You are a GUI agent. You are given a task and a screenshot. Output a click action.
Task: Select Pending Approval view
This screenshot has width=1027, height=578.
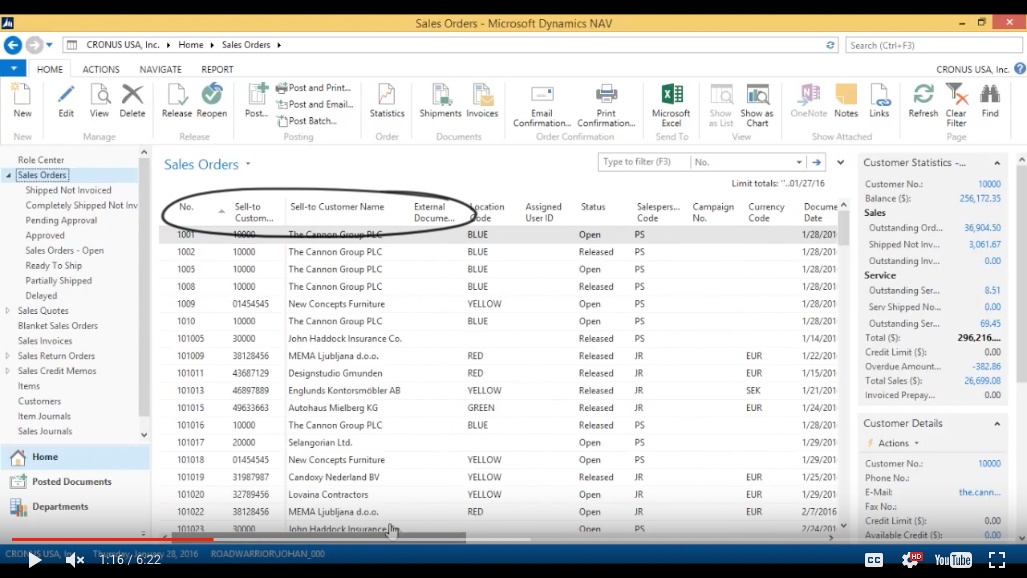click(61, 220)
